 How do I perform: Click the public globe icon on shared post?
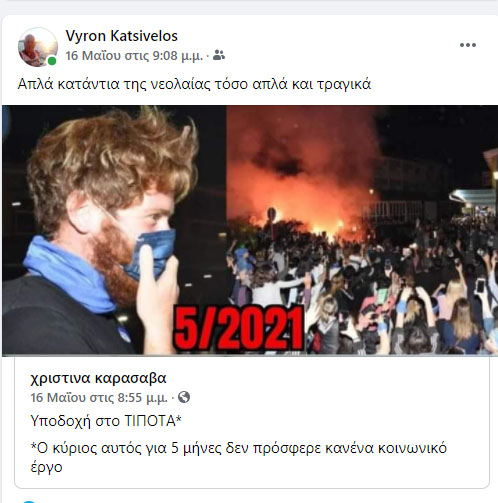coord(184,397)
